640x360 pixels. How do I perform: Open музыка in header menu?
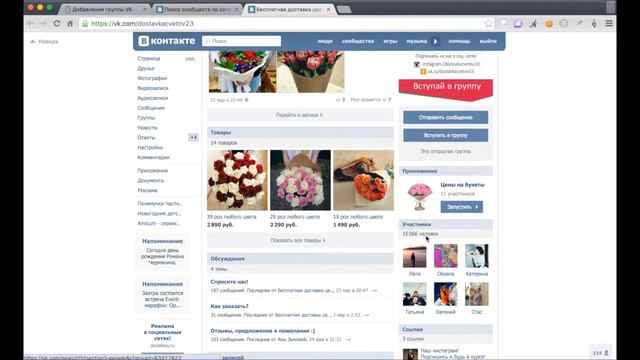(x=416, y=41)
